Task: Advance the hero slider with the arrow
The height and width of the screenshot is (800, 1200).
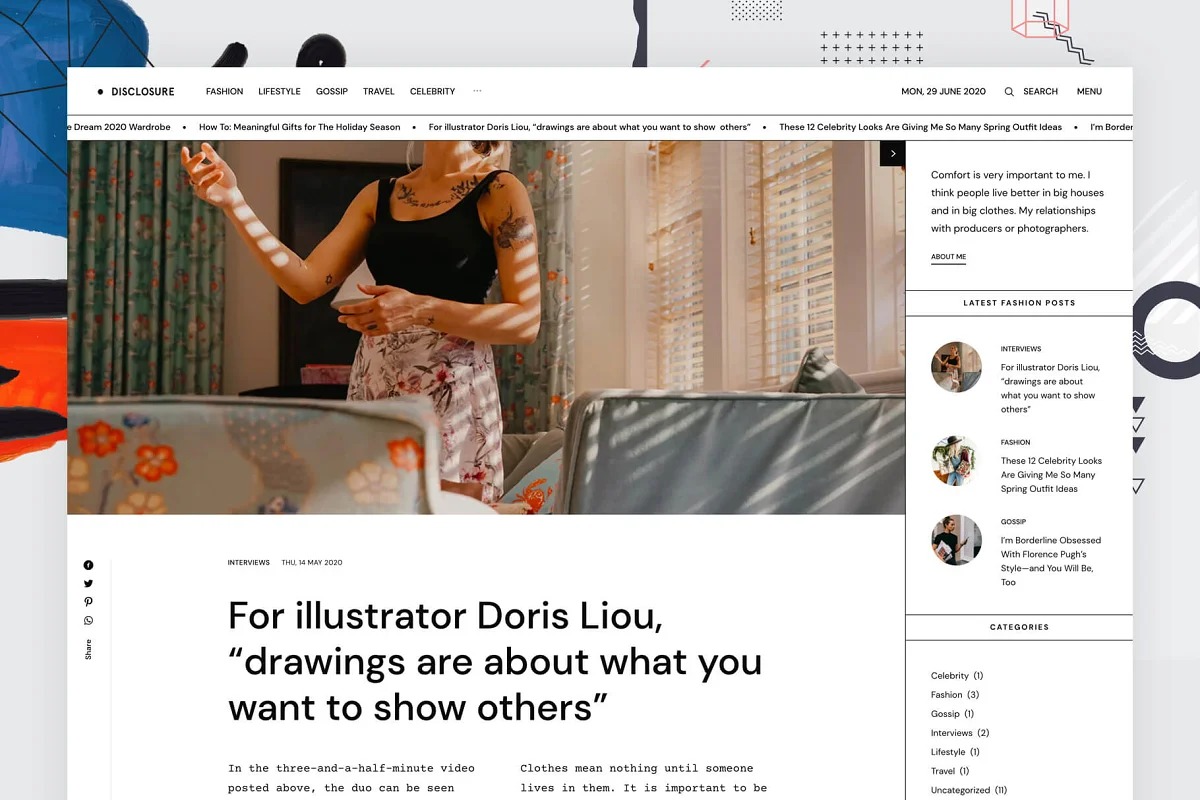Action: 892,153
